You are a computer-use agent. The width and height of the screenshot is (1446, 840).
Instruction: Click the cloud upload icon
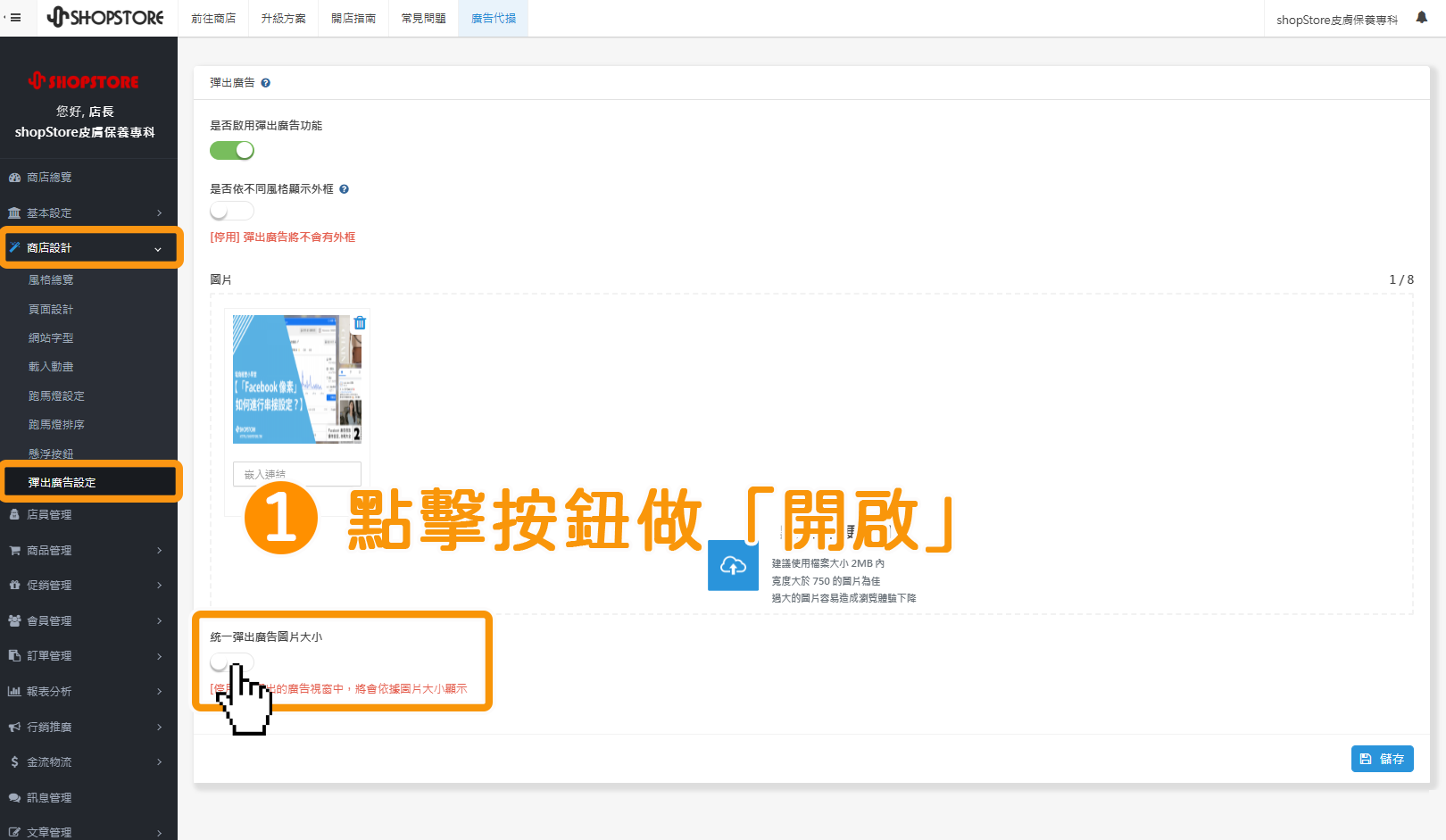point(733,565)
